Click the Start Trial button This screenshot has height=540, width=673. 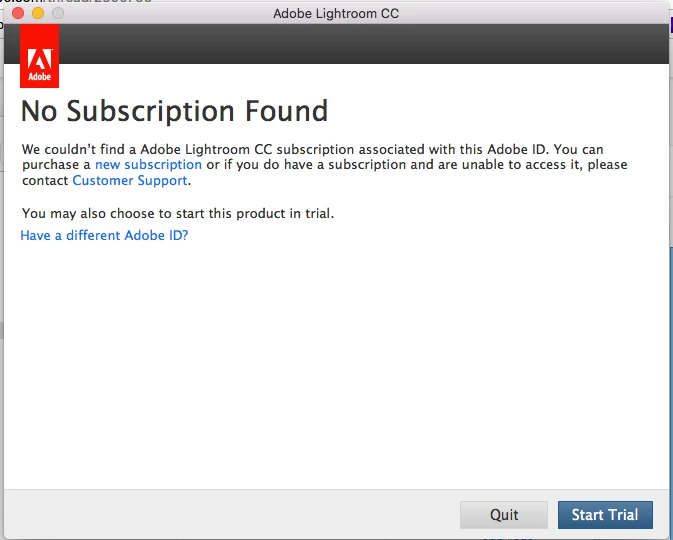click(x=605, y=515)
